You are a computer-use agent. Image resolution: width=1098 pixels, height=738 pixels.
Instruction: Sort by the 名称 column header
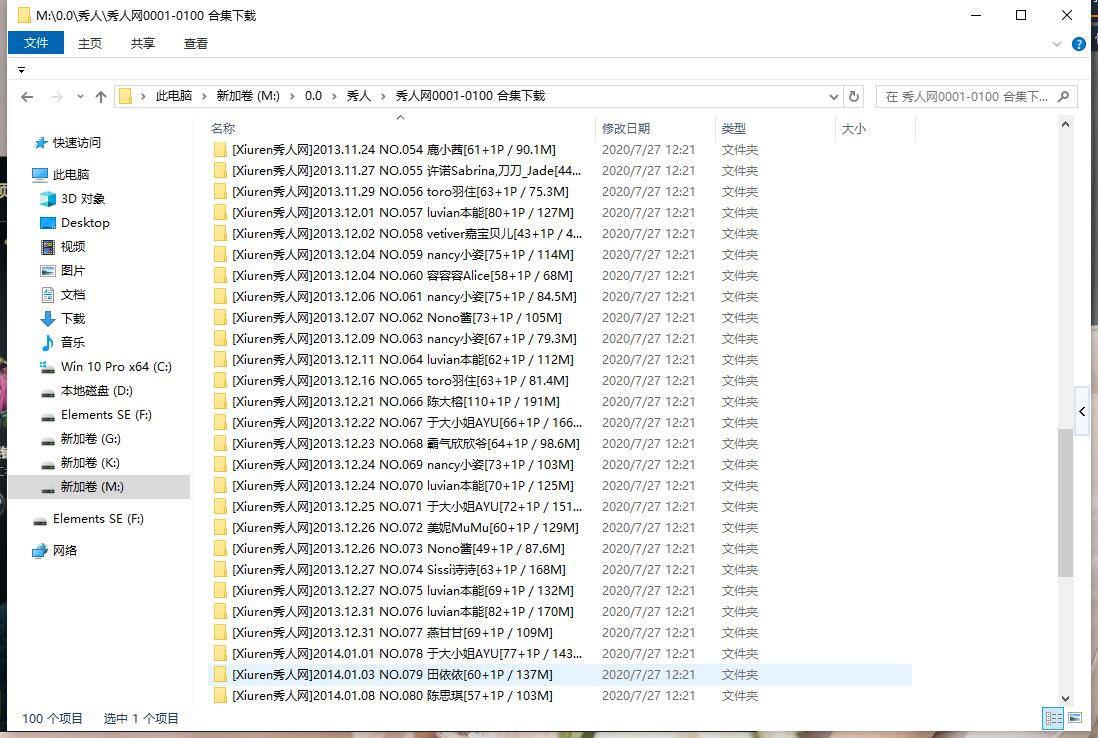[223, 129]
